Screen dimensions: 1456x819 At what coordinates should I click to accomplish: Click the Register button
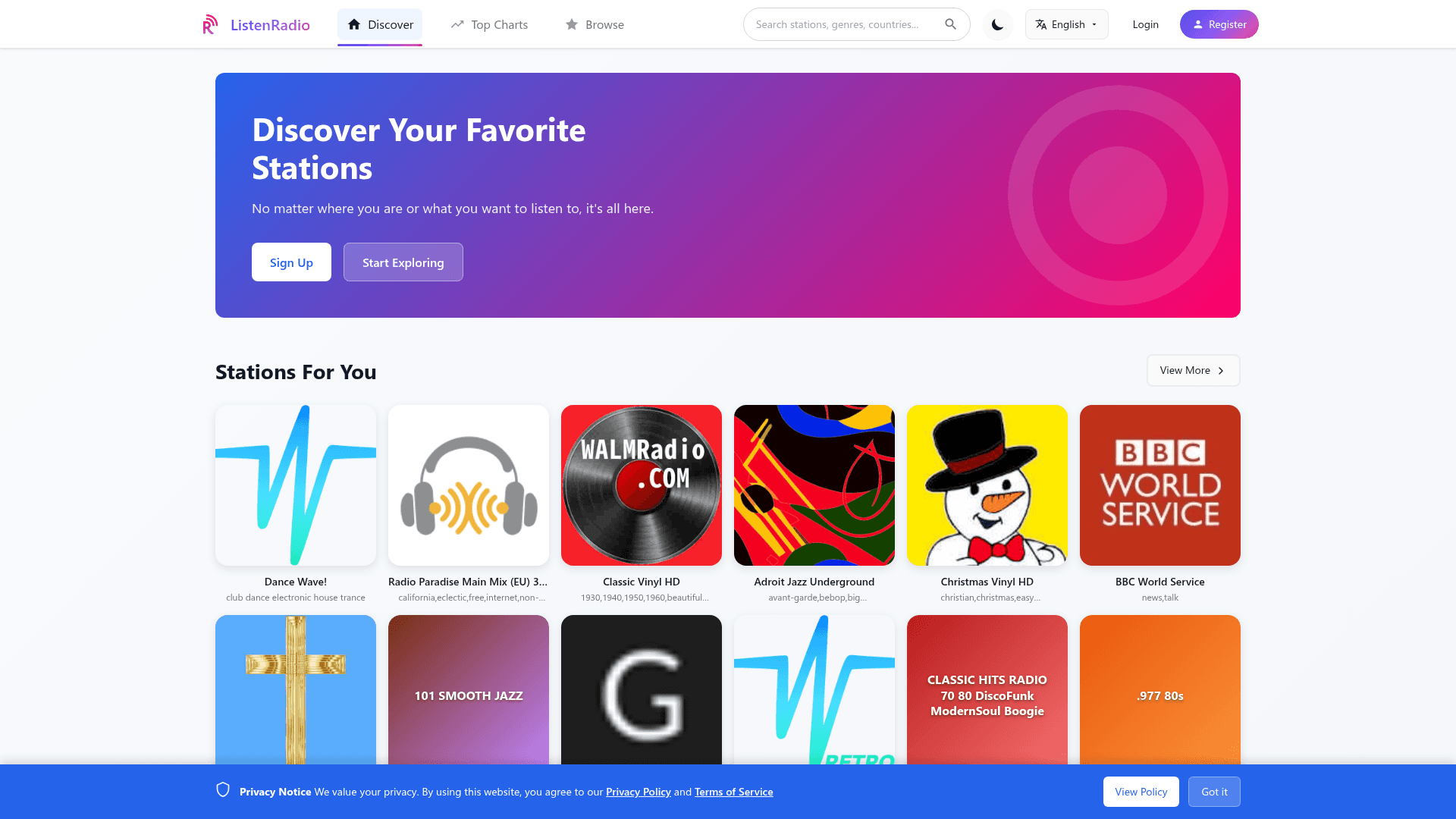pos(1219,24)
